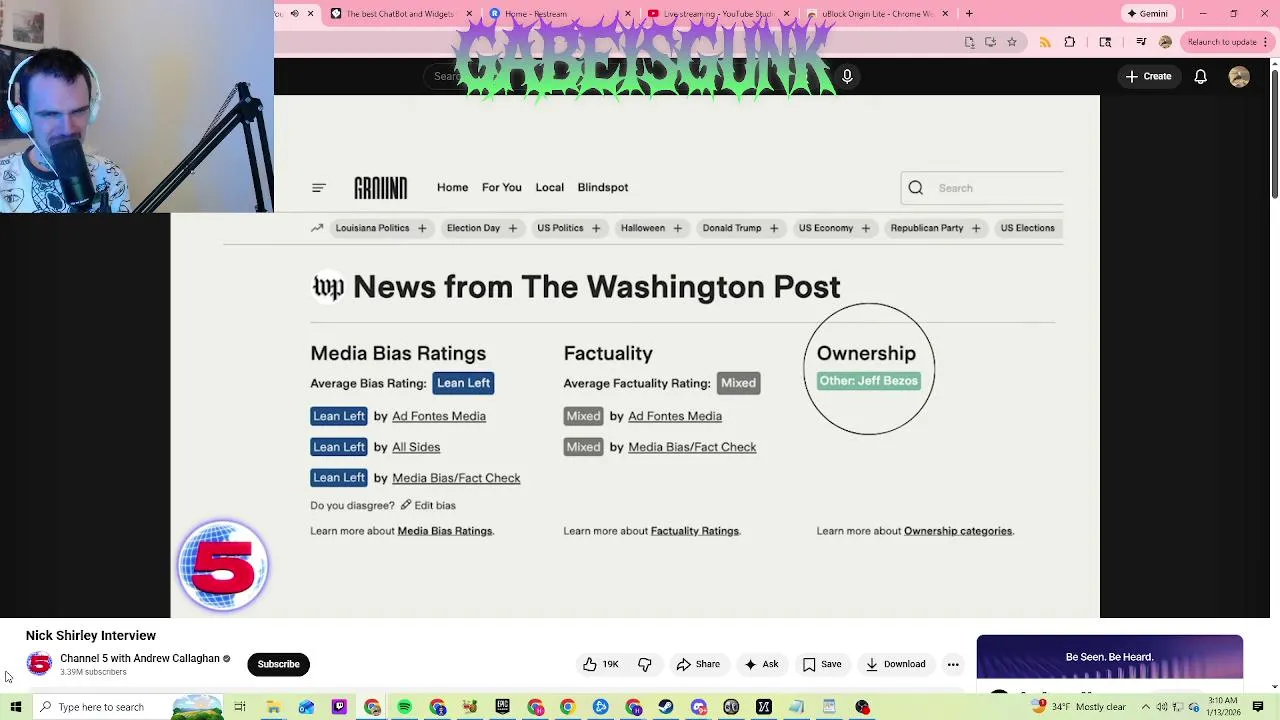Open Twitch app from the taskbar

point(339,707)
